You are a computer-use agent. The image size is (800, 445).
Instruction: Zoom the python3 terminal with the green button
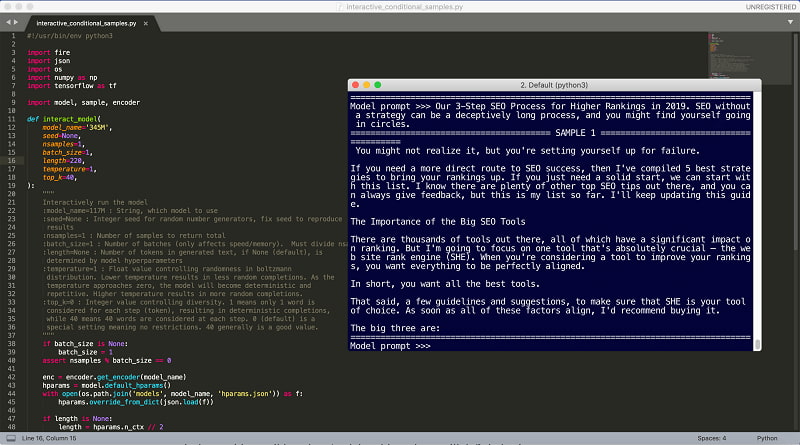[x=379, y=86]
